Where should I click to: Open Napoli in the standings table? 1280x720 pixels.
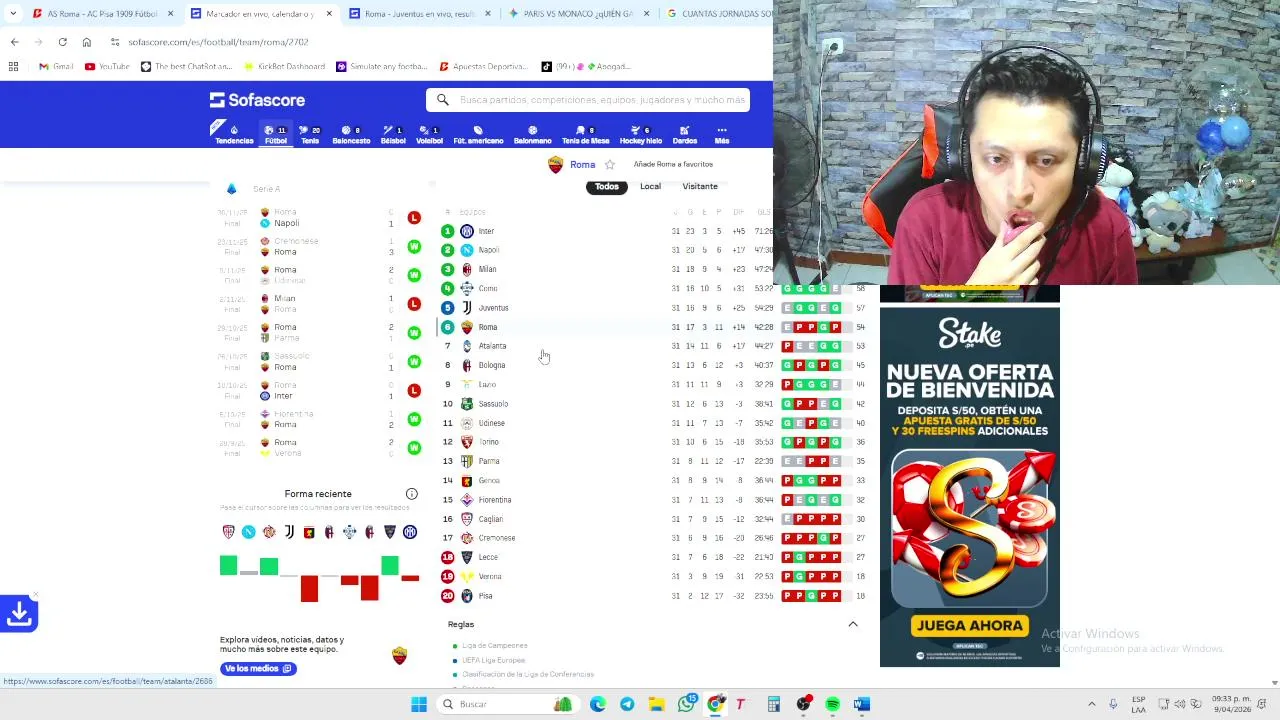(x=488, y=250)
